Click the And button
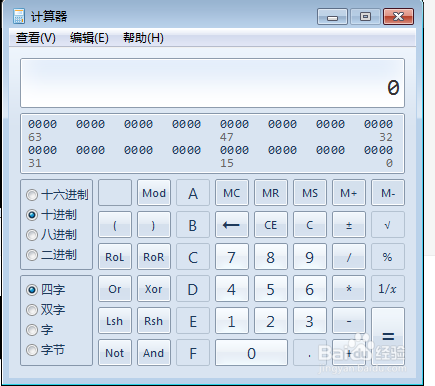 154,353
